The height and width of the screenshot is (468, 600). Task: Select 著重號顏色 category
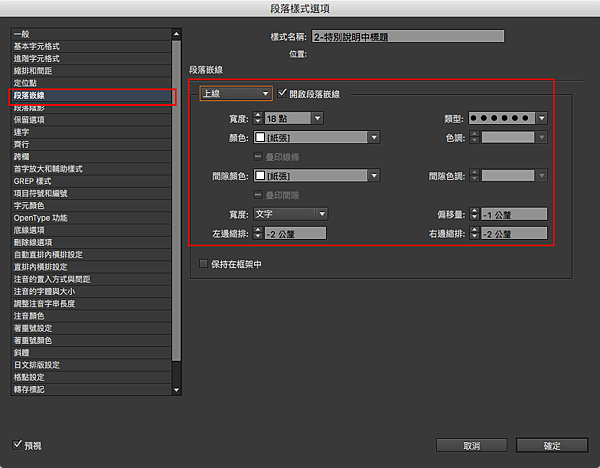tap(91, 340)
